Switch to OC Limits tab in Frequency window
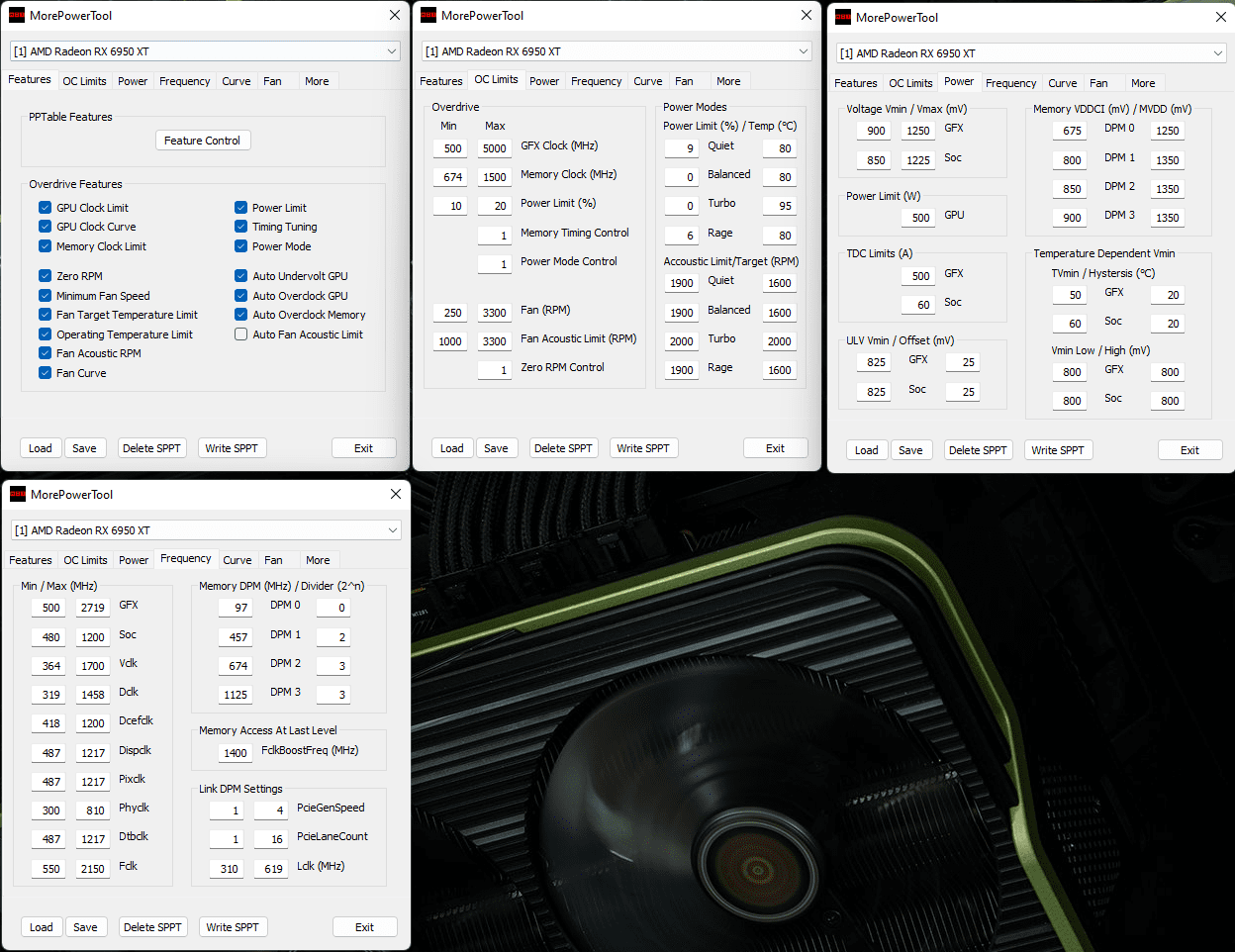Viewport: 1235px width, 952px height. pyautogui.click(x=86, y=560)
